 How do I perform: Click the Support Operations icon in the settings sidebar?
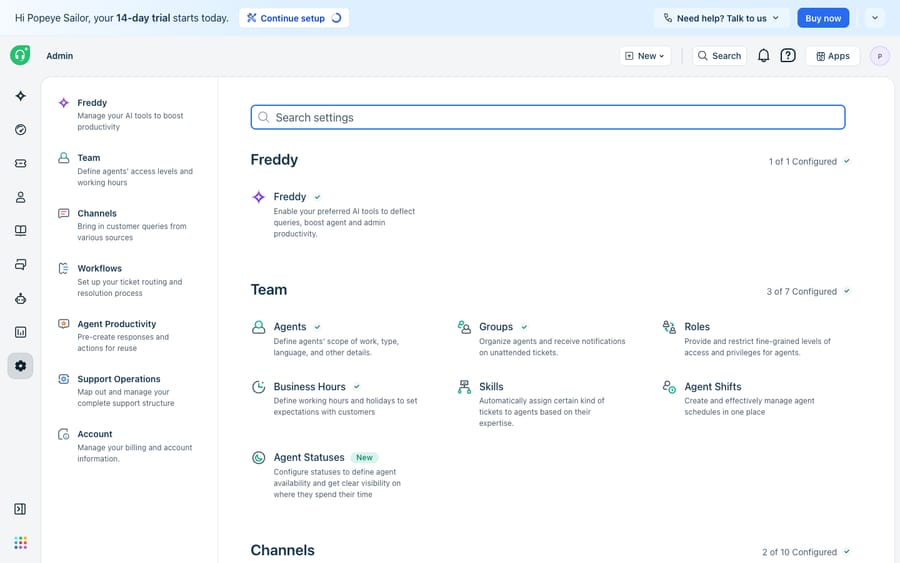pyautogui.click(x=64, y=379)
